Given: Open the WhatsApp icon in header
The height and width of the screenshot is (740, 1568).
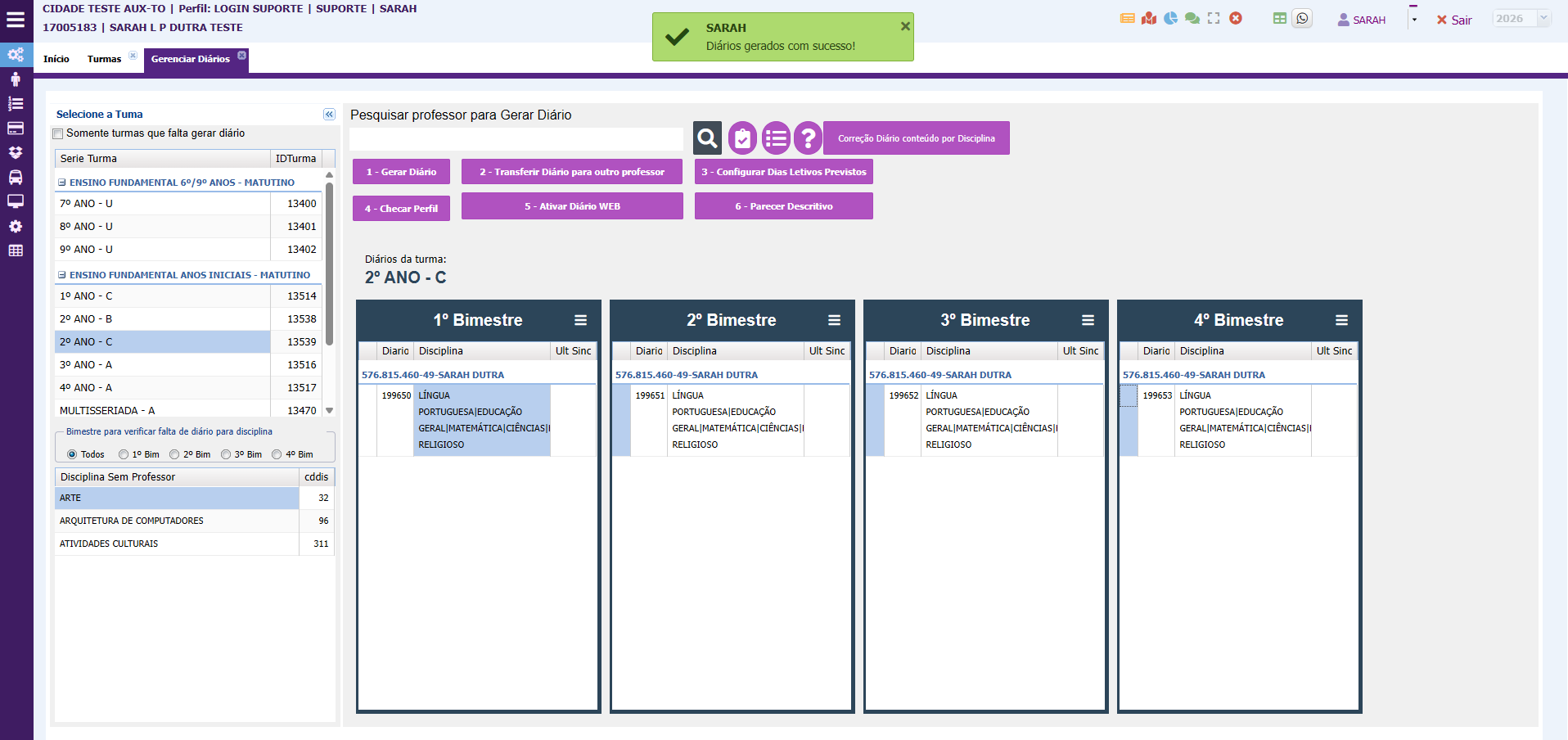Looking at the screenshot, I should pos(1302,18).
